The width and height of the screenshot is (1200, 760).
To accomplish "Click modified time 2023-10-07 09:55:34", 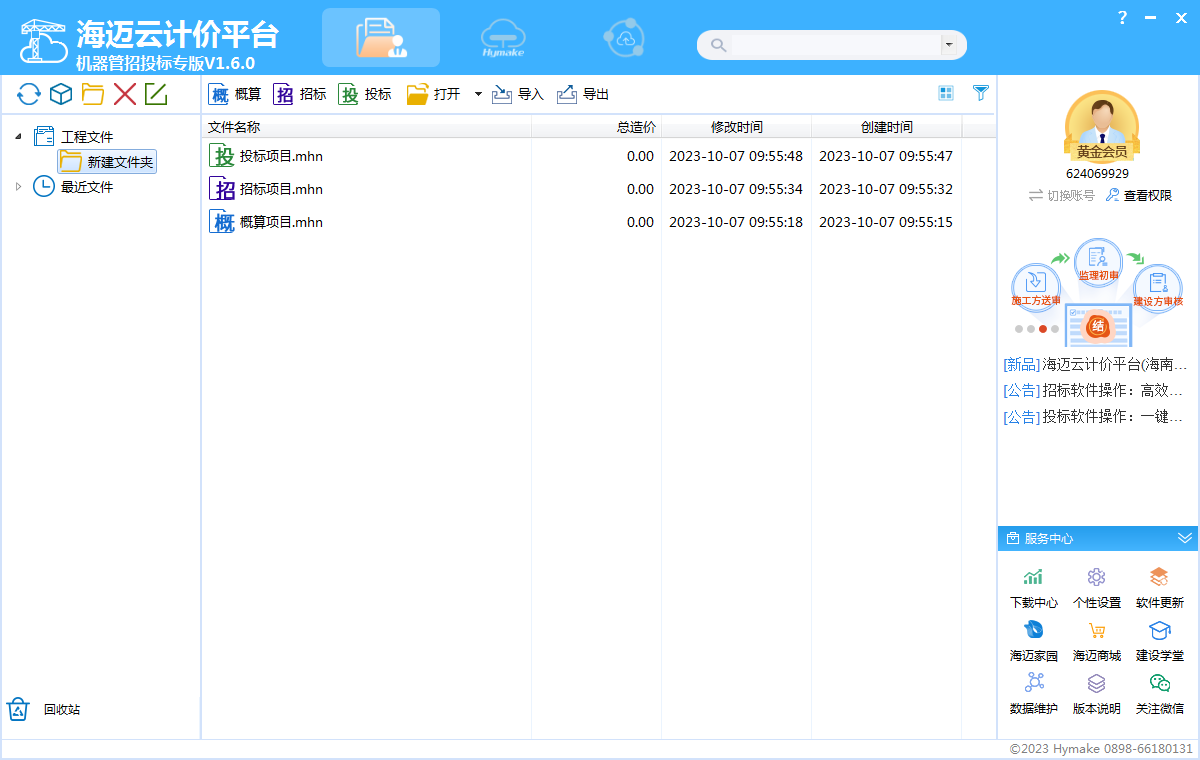I will point(736,189).
